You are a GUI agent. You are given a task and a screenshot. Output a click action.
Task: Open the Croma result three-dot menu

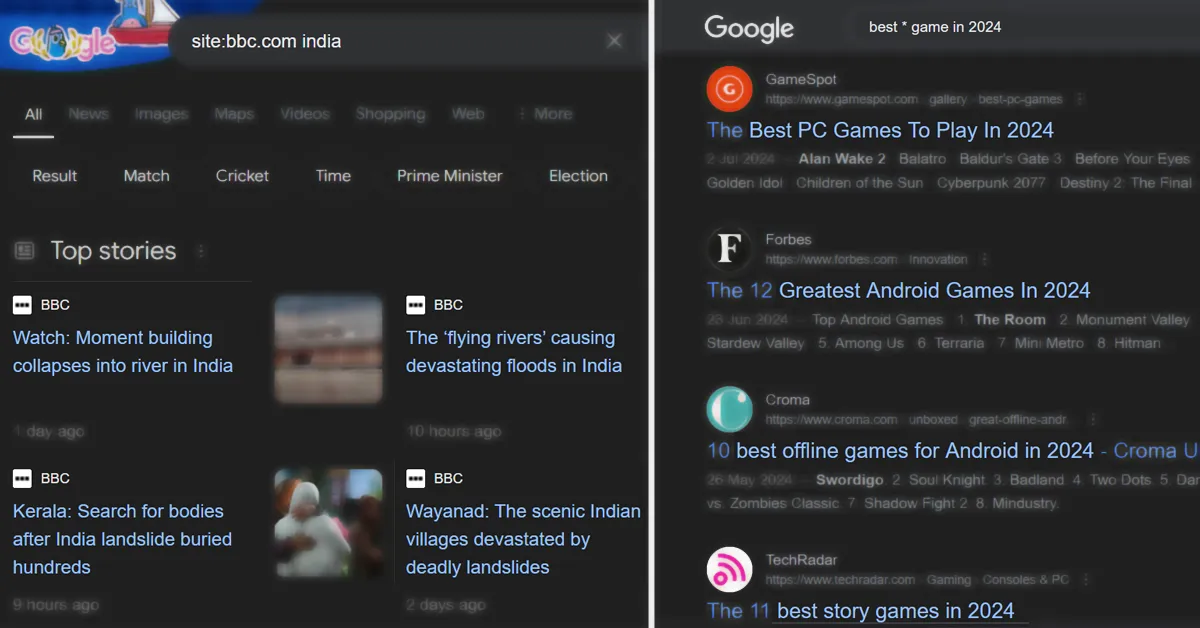1093,420
